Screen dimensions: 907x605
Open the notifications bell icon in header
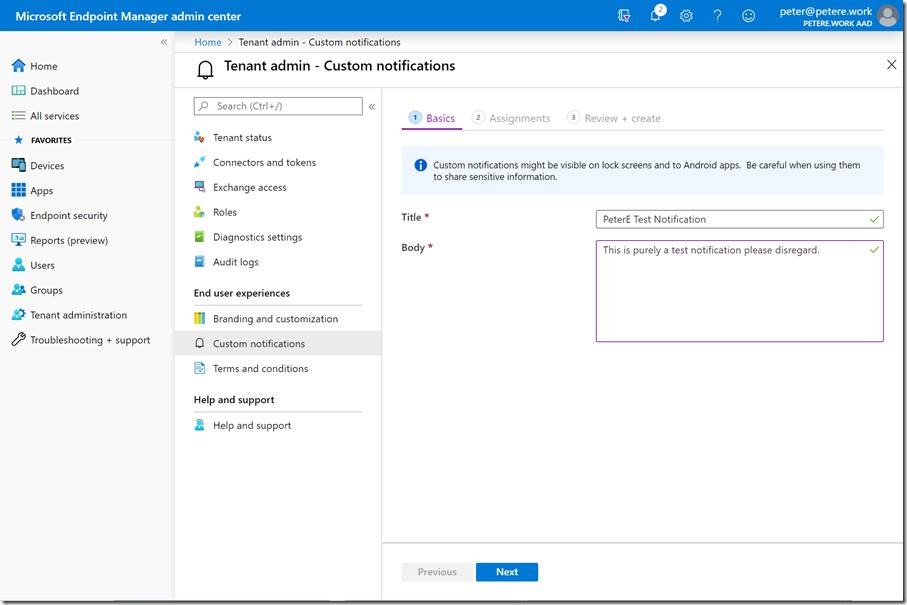coord(656,16)
